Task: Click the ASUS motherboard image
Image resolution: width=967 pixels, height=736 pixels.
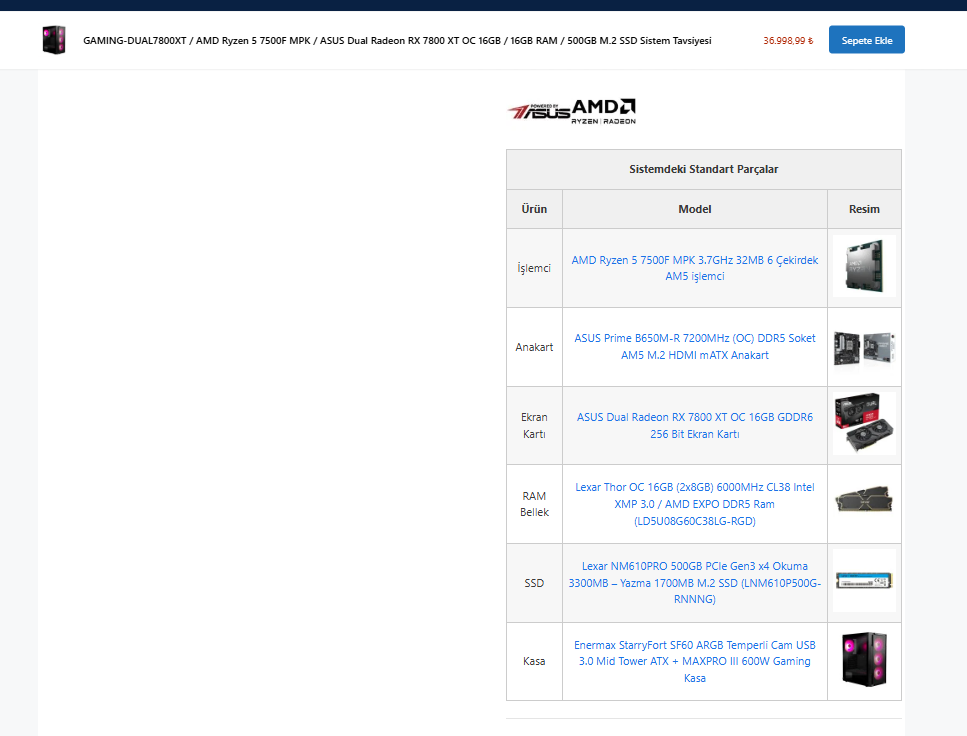Action: [x=864, y=347]
